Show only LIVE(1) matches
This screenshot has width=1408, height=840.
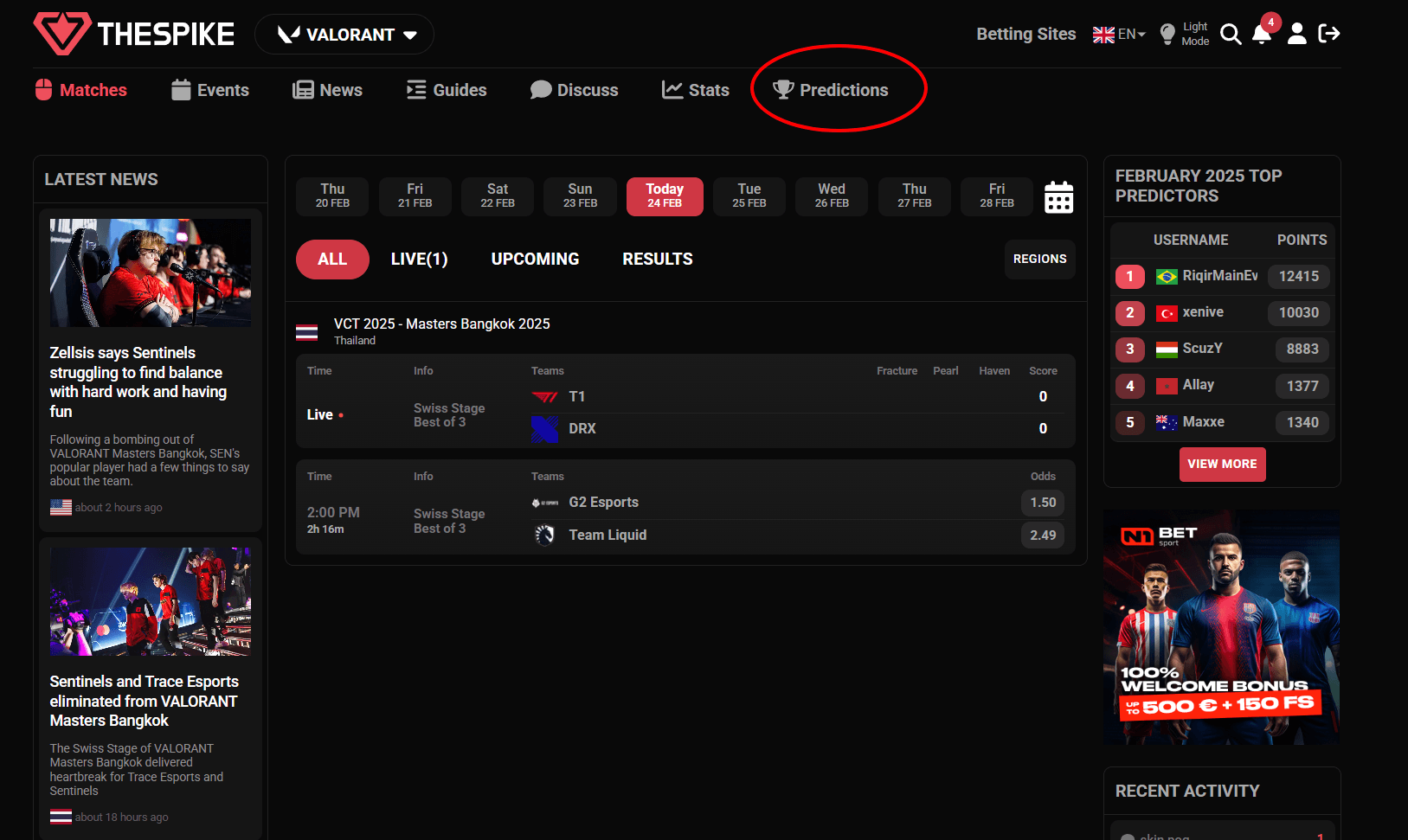click(419, 260)
